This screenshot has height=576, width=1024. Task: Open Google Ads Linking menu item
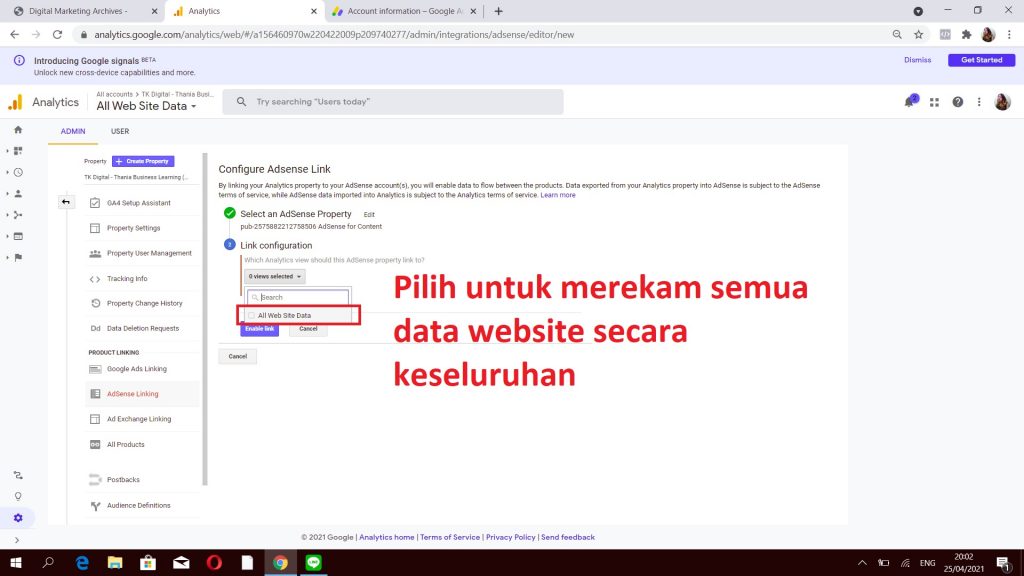[x=137, y=369]
